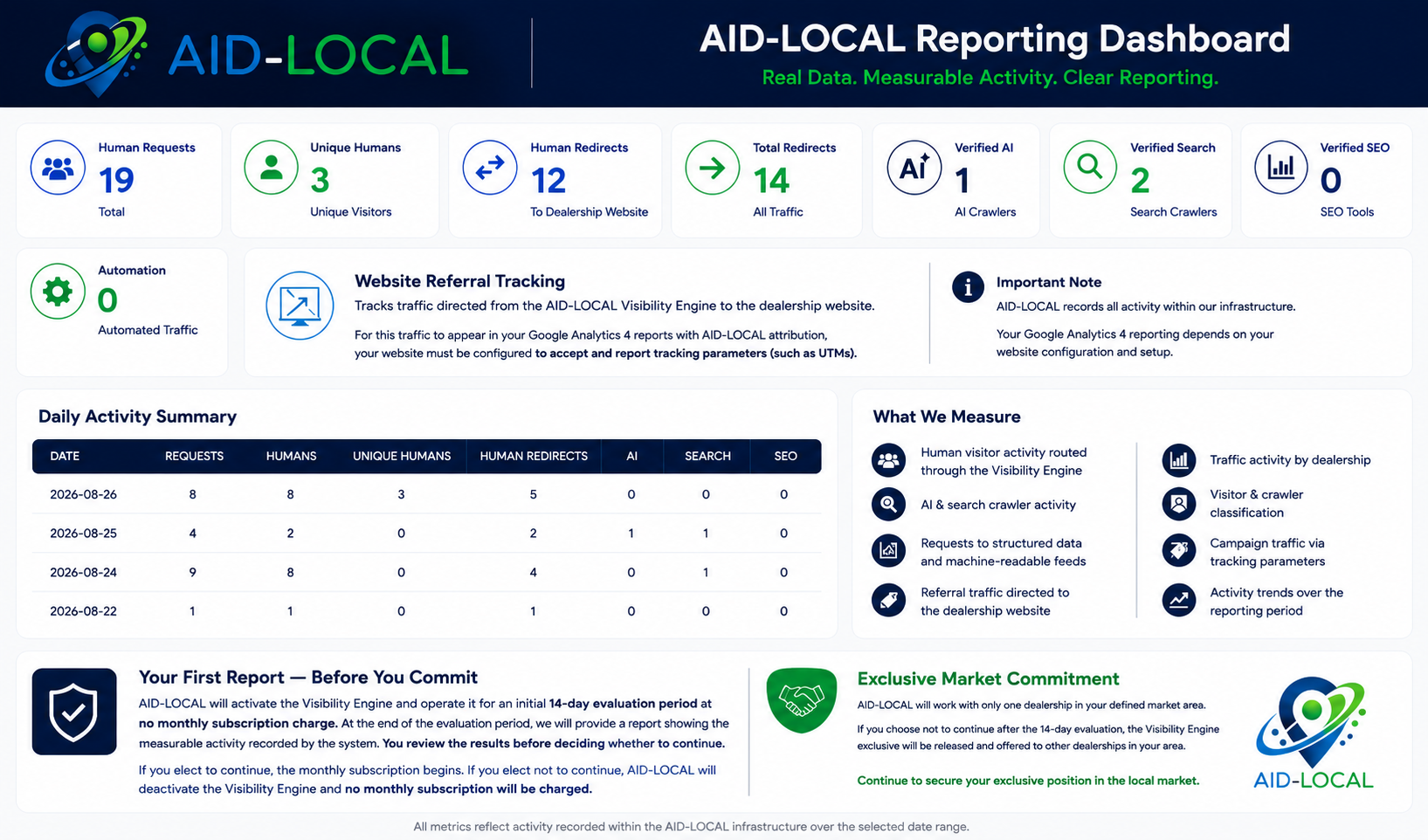
Task: Click the Daily Activity Summary heading
Action: click(137, 417)
